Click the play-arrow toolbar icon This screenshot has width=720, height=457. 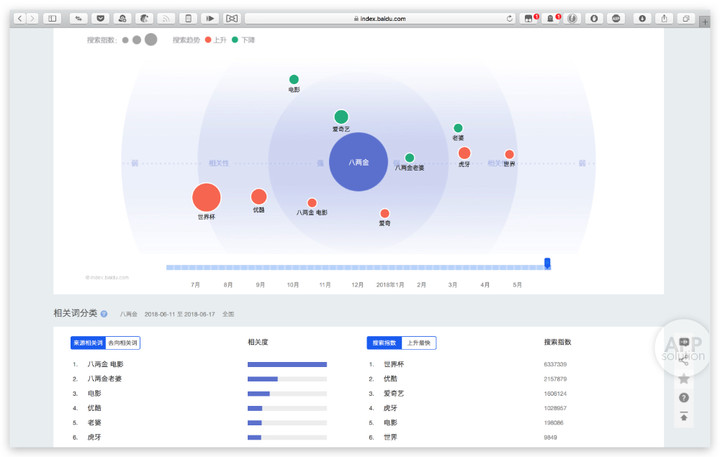pos(210,18)
